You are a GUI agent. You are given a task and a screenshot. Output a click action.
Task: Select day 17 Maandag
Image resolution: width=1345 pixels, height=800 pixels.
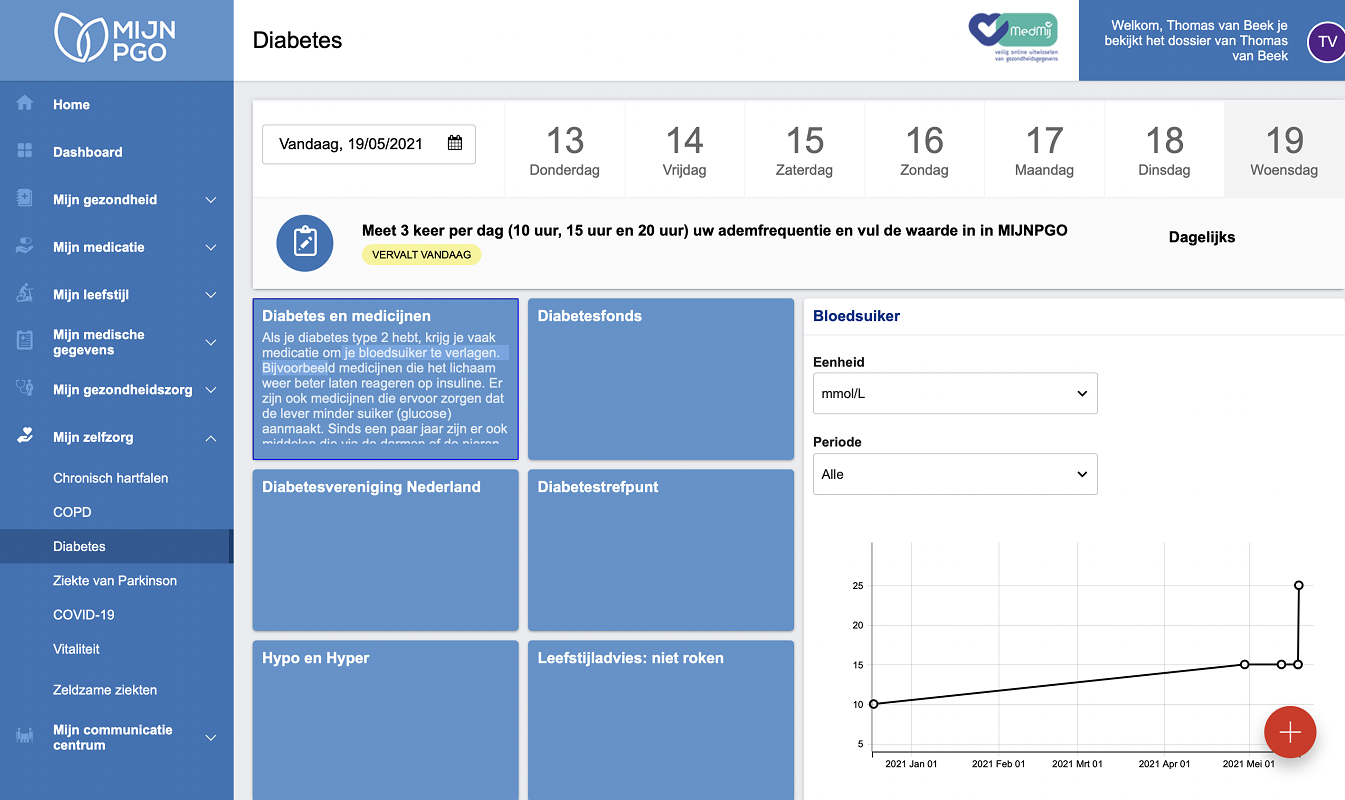click(1044, 149)
